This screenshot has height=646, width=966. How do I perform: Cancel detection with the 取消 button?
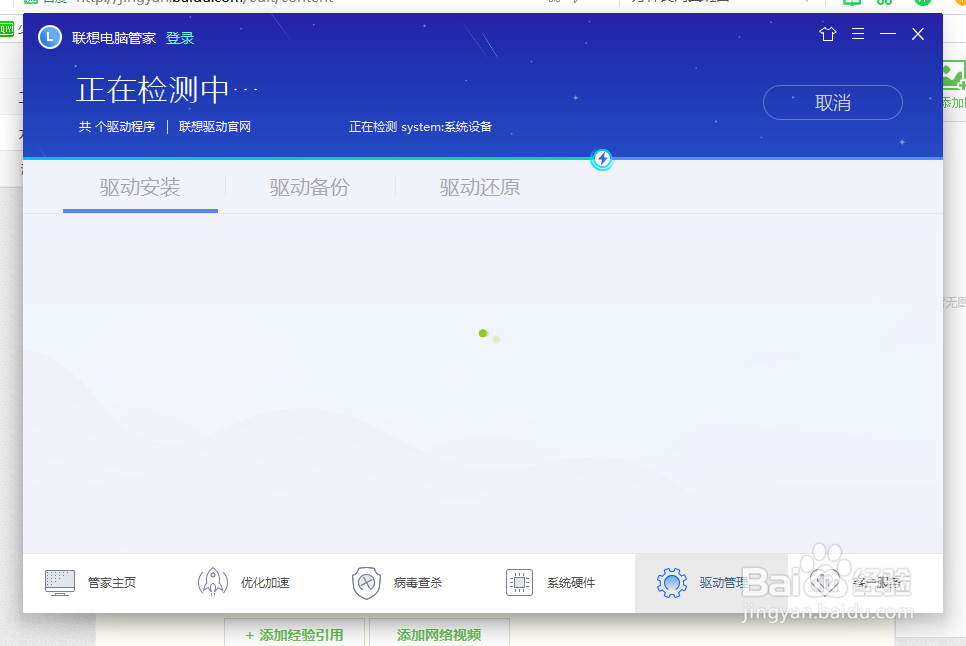click(833, 102)
